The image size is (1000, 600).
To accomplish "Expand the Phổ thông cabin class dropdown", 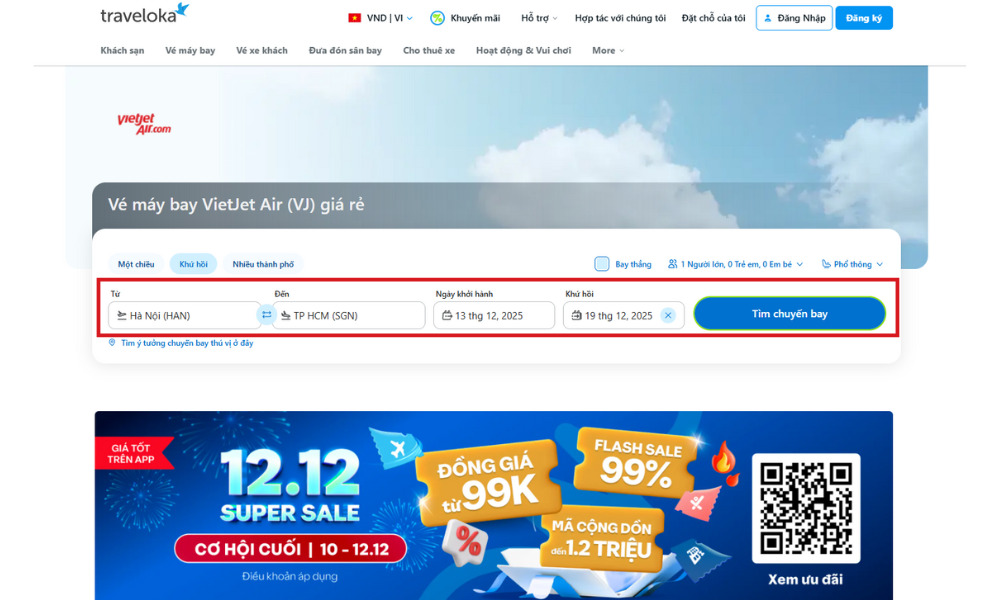I will tap(851, 264).
